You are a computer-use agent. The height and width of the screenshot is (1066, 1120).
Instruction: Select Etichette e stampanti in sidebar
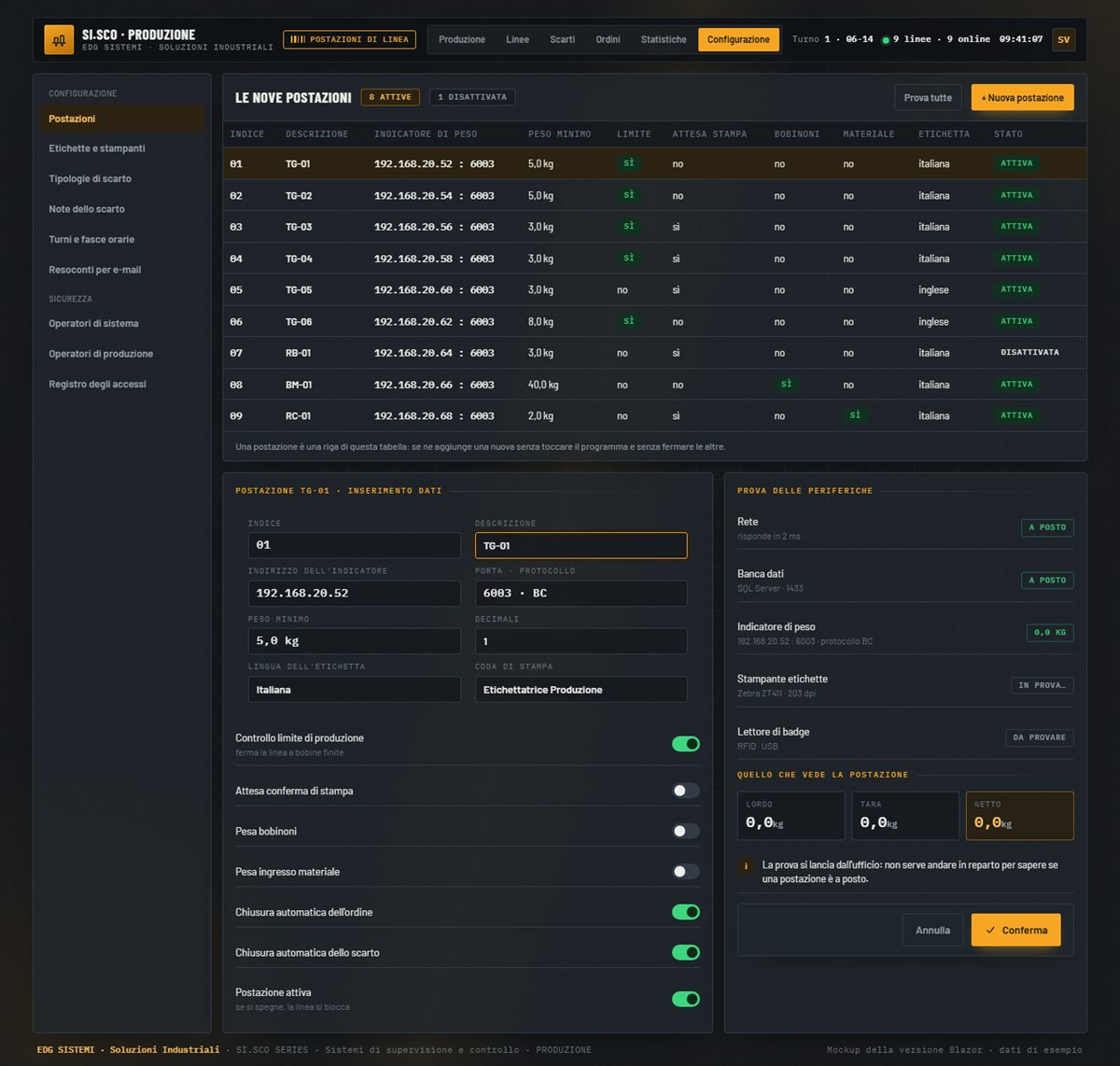point(97,148)
